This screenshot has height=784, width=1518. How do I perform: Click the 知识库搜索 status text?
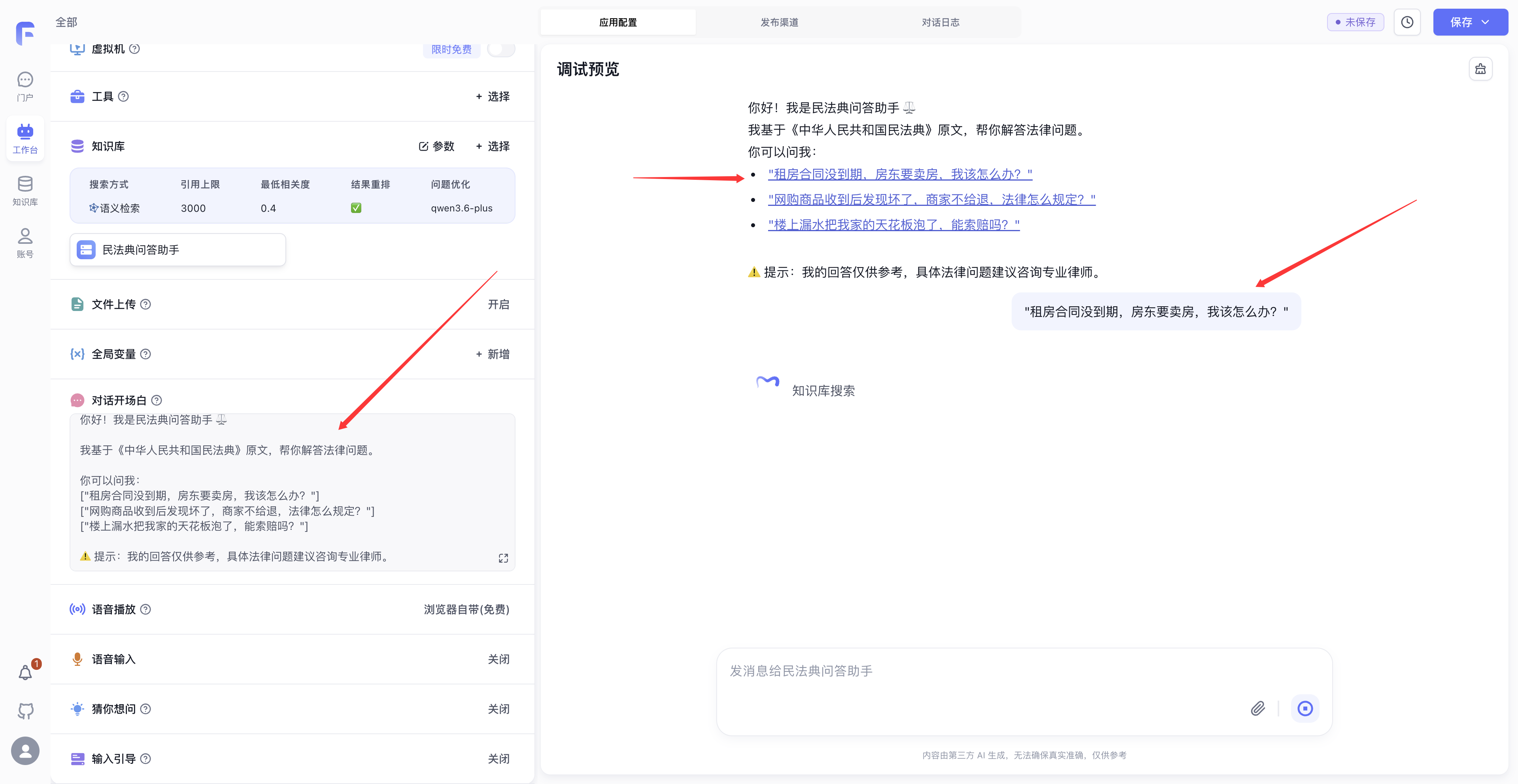click(823, 390)
